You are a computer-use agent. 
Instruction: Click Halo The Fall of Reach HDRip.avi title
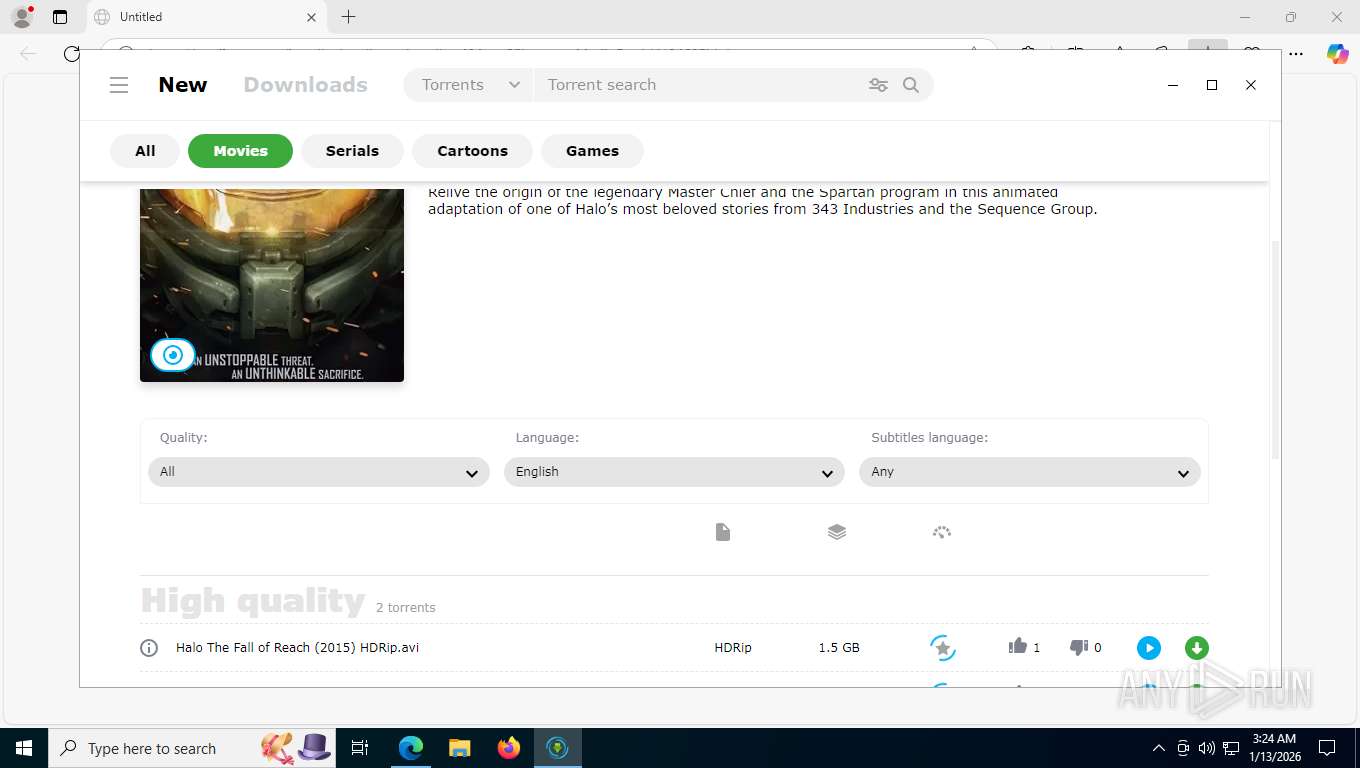(297, 648)
